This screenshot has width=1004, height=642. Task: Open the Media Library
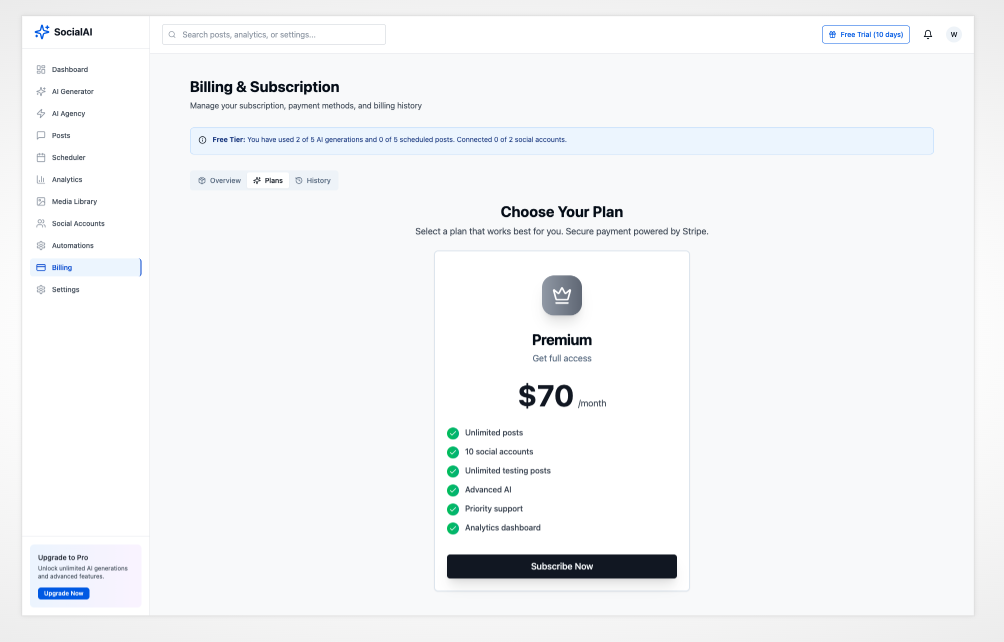tap(72, 201)
